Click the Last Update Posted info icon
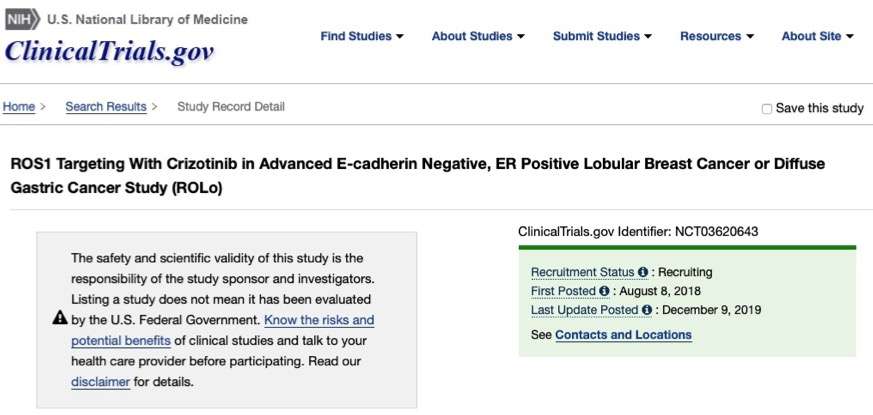Viewport: 873px width, 415px height. coord(647,310)
